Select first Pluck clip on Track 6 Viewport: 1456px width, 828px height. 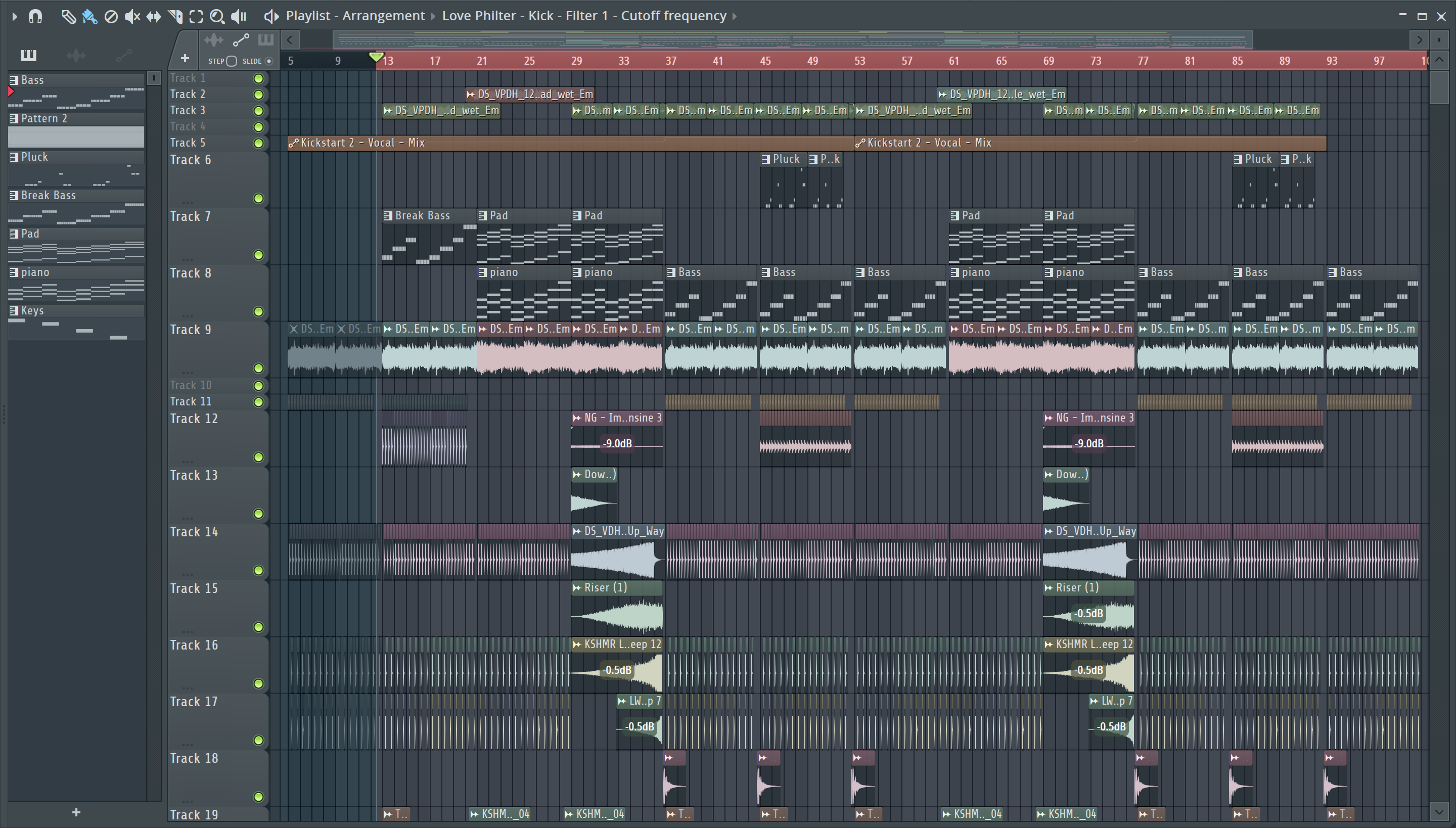tap(783, 180)
